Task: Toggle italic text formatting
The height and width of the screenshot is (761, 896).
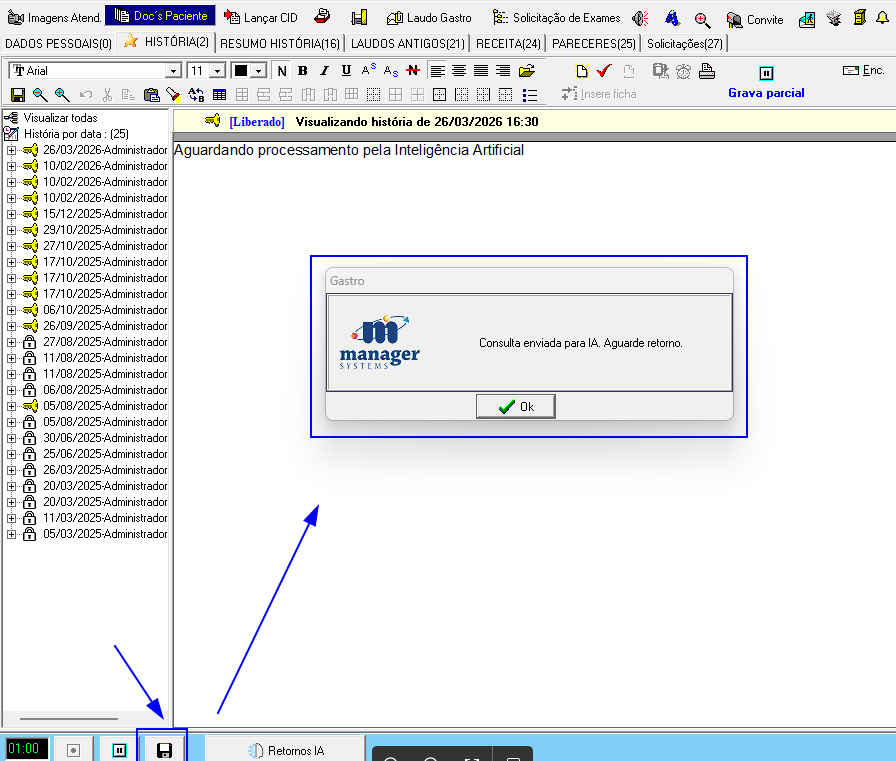Action: pos(324,71)
